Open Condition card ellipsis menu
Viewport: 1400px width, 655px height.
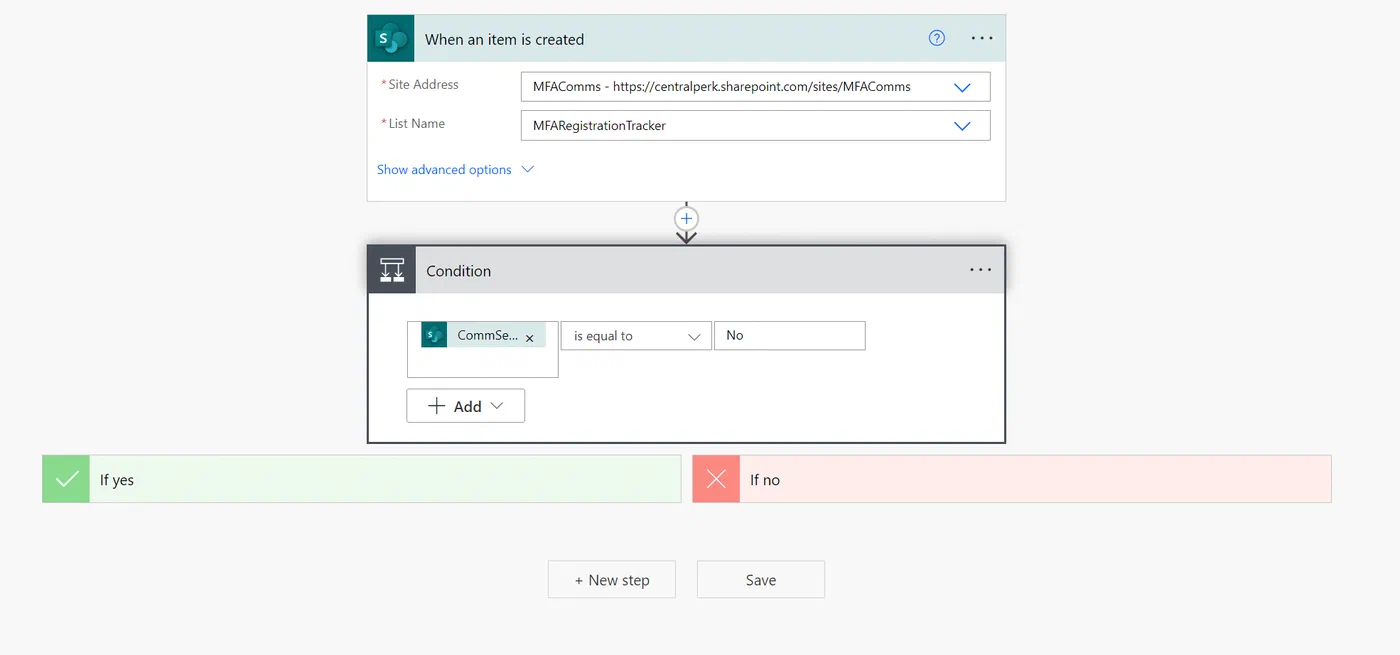click(x=981, y=270)
